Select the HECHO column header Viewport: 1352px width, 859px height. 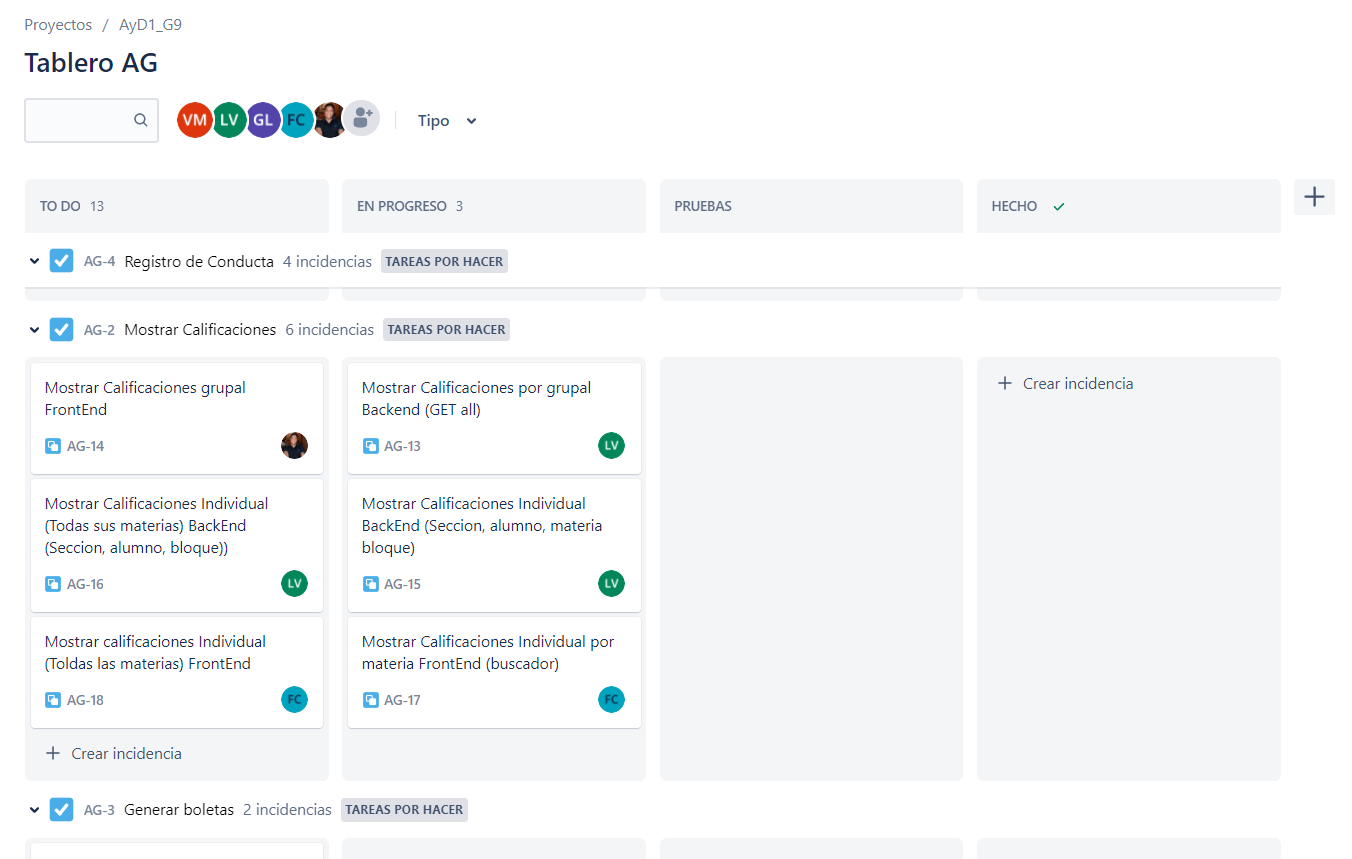pos(1129,206)
